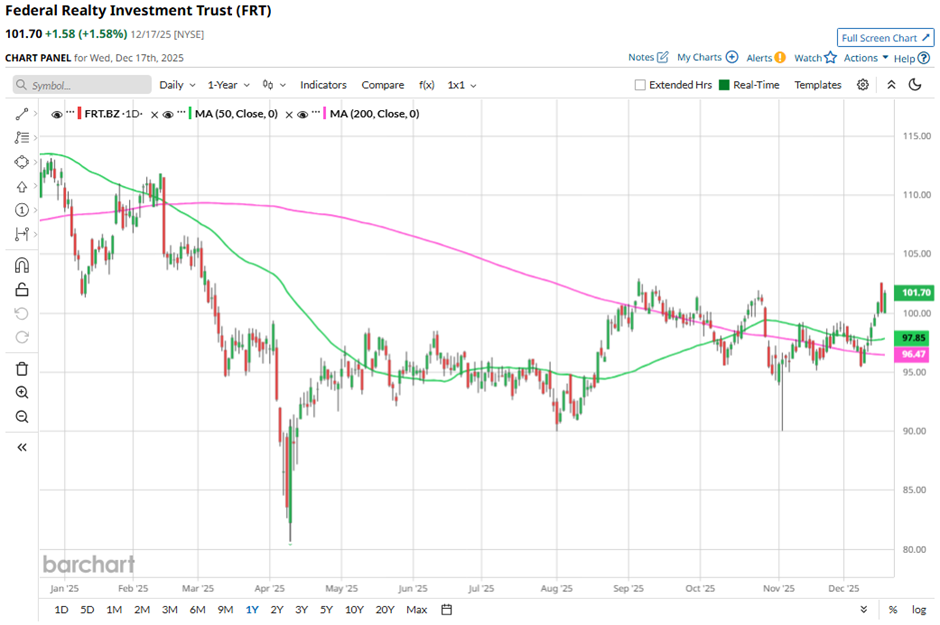Zoom in using the magnifier plus icon
This screenshot has width=940, height=625.
point(21,393)
